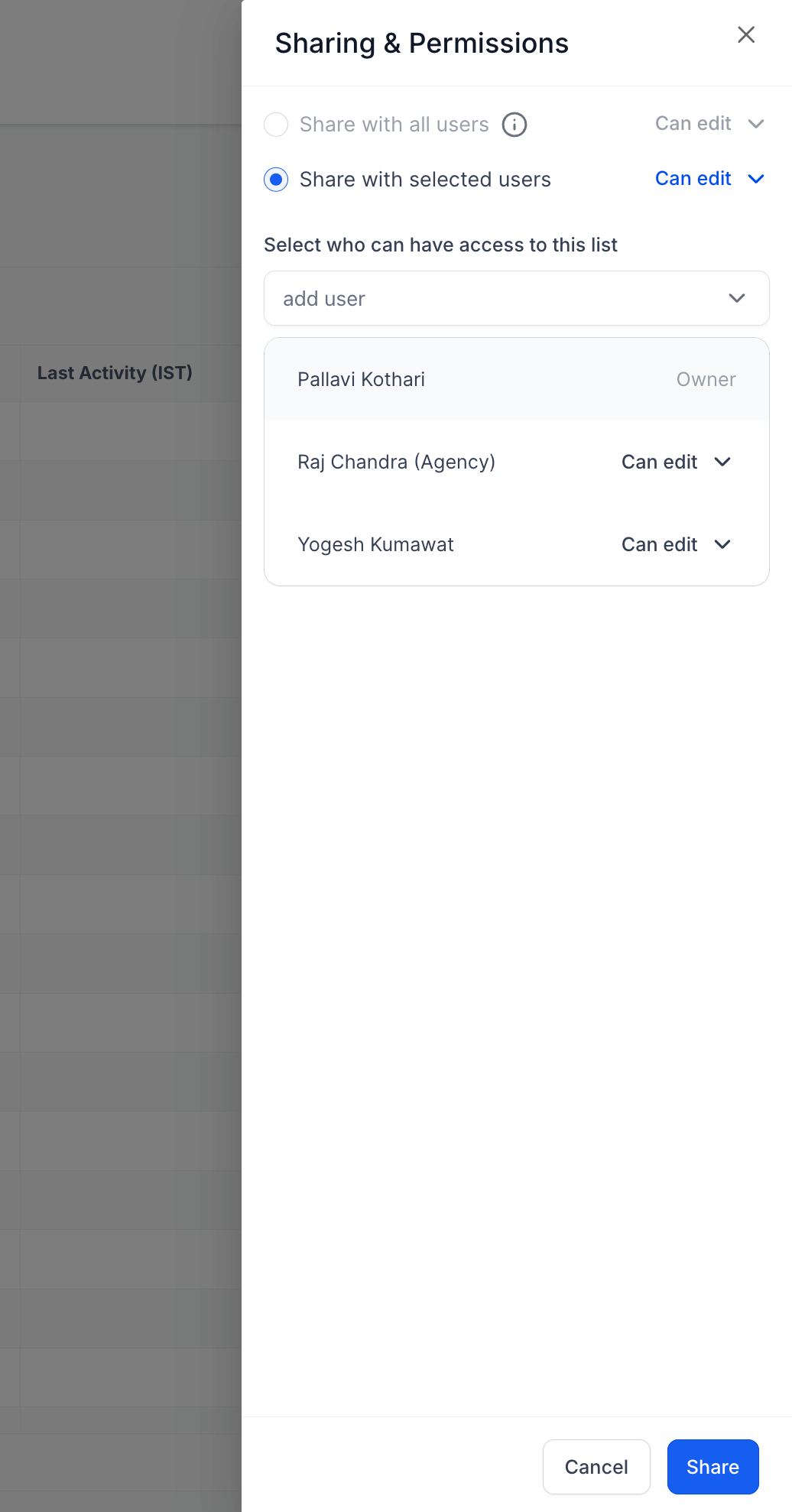Select the Share with all users radio button
This screenshot has width=792, height=1512.
coord(276,125)
